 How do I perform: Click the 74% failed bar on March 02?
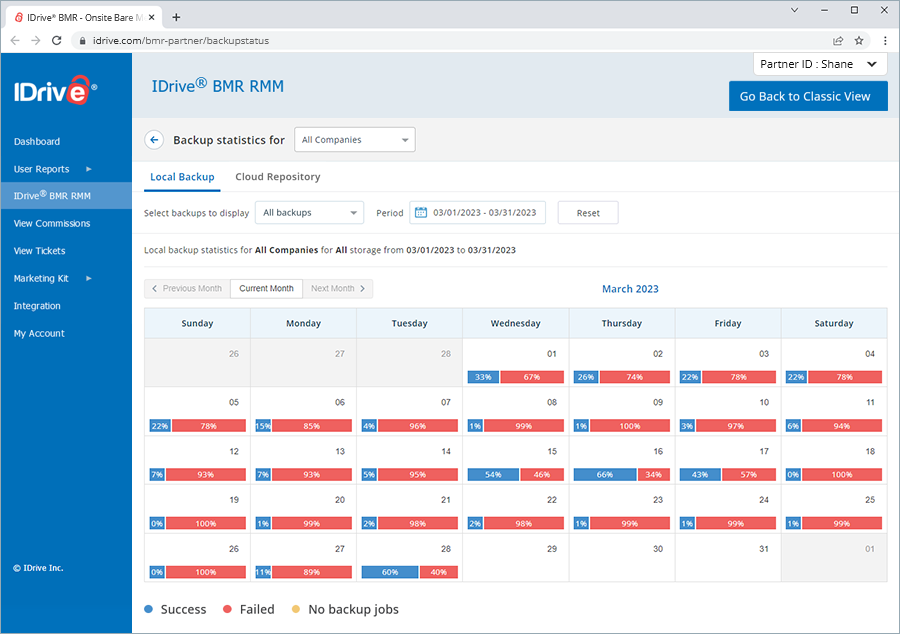[635, 377]
